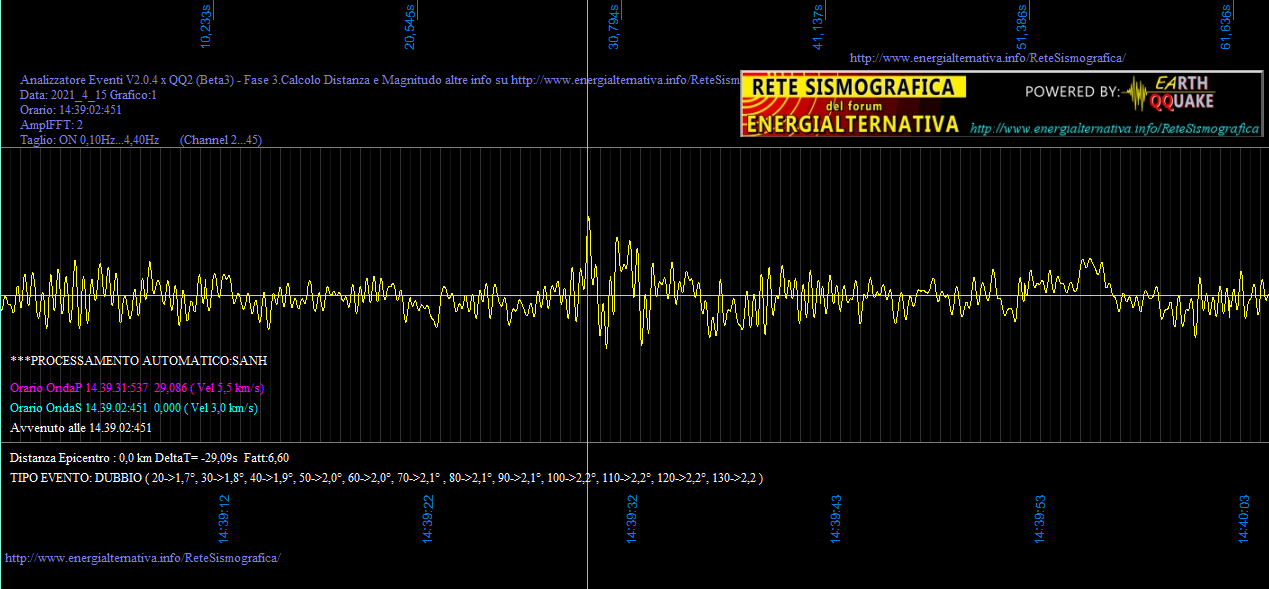Click the 14:39:53 clock time label
This screenshot has height=589, width=1269.
point(1041,518)
